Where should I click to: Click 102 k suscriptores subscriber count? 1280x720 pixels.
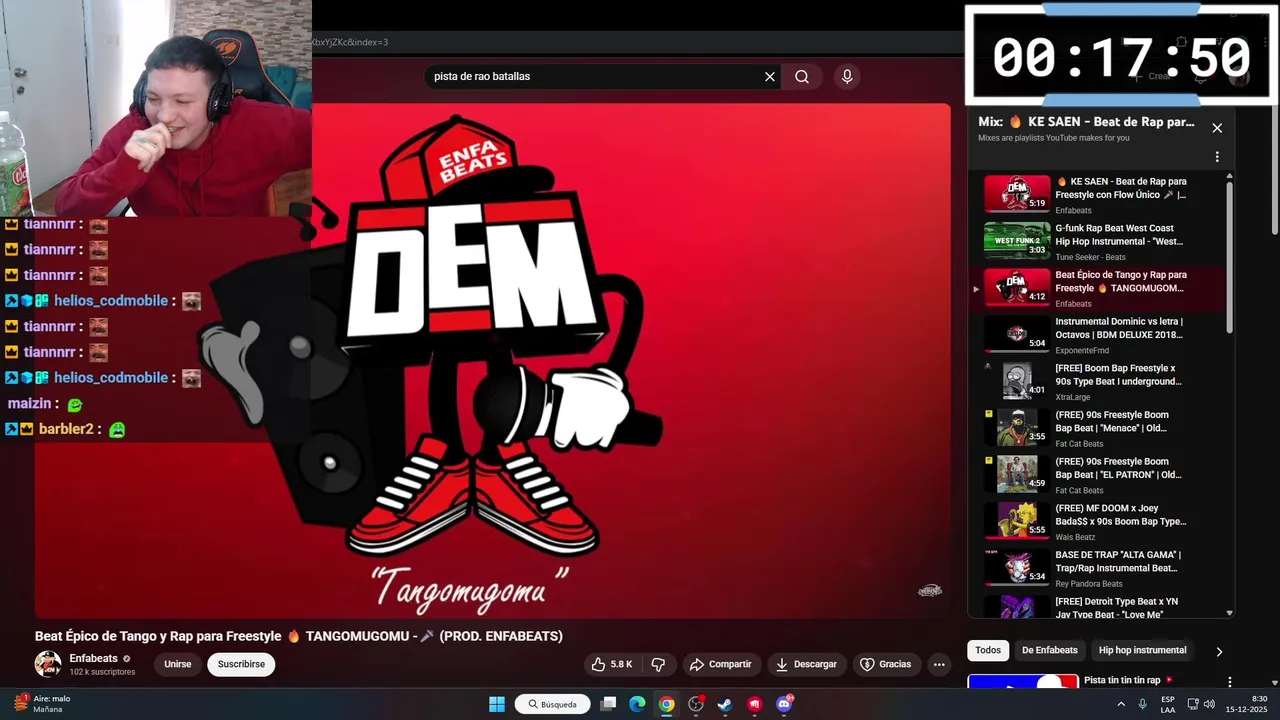pos(102,672)
